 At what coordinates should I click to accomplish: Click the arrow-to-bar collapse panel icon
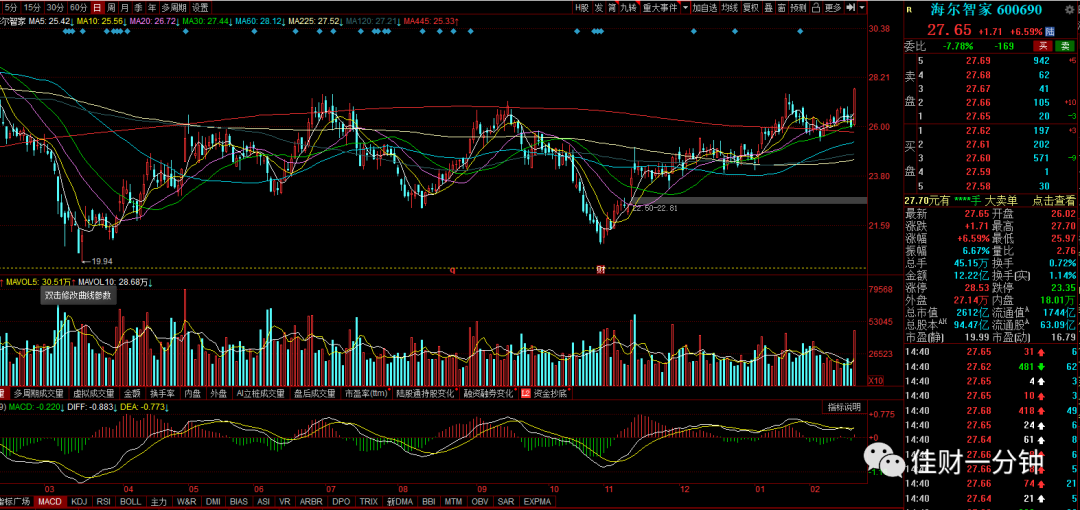coord(851,8)
